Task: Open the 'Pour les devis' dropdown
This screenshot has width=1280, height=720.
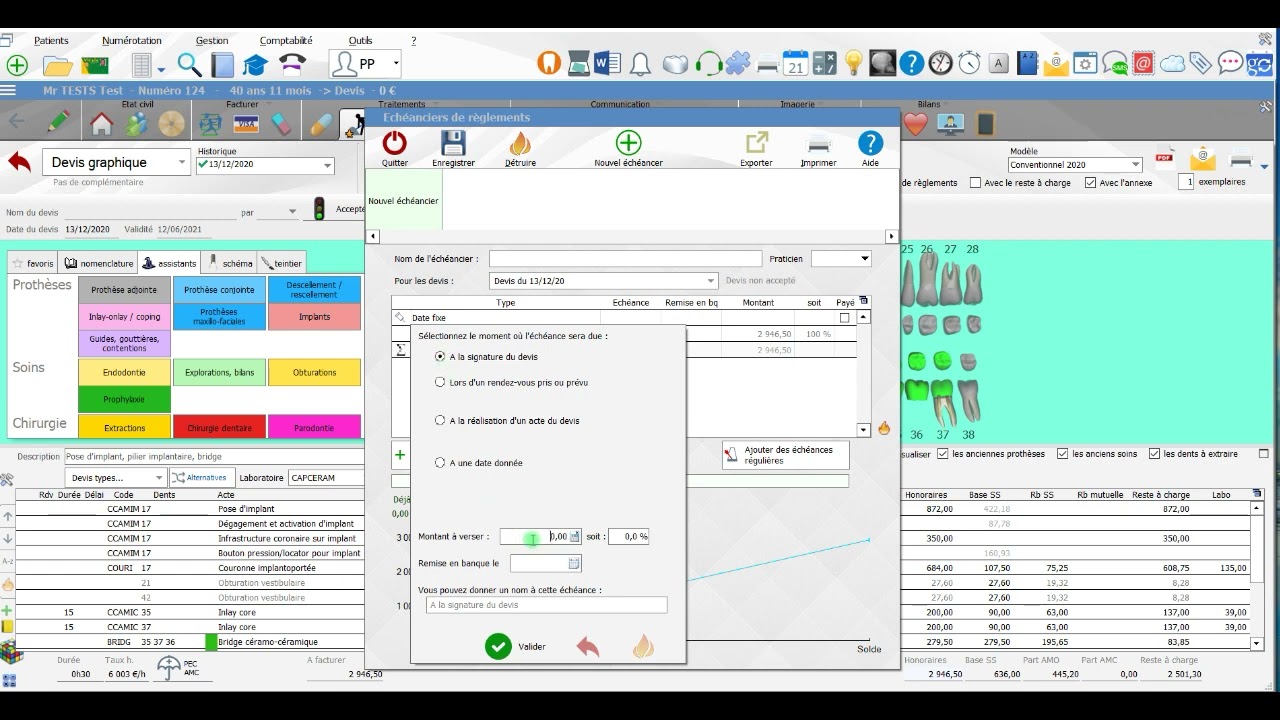Action: pos(711,282)
